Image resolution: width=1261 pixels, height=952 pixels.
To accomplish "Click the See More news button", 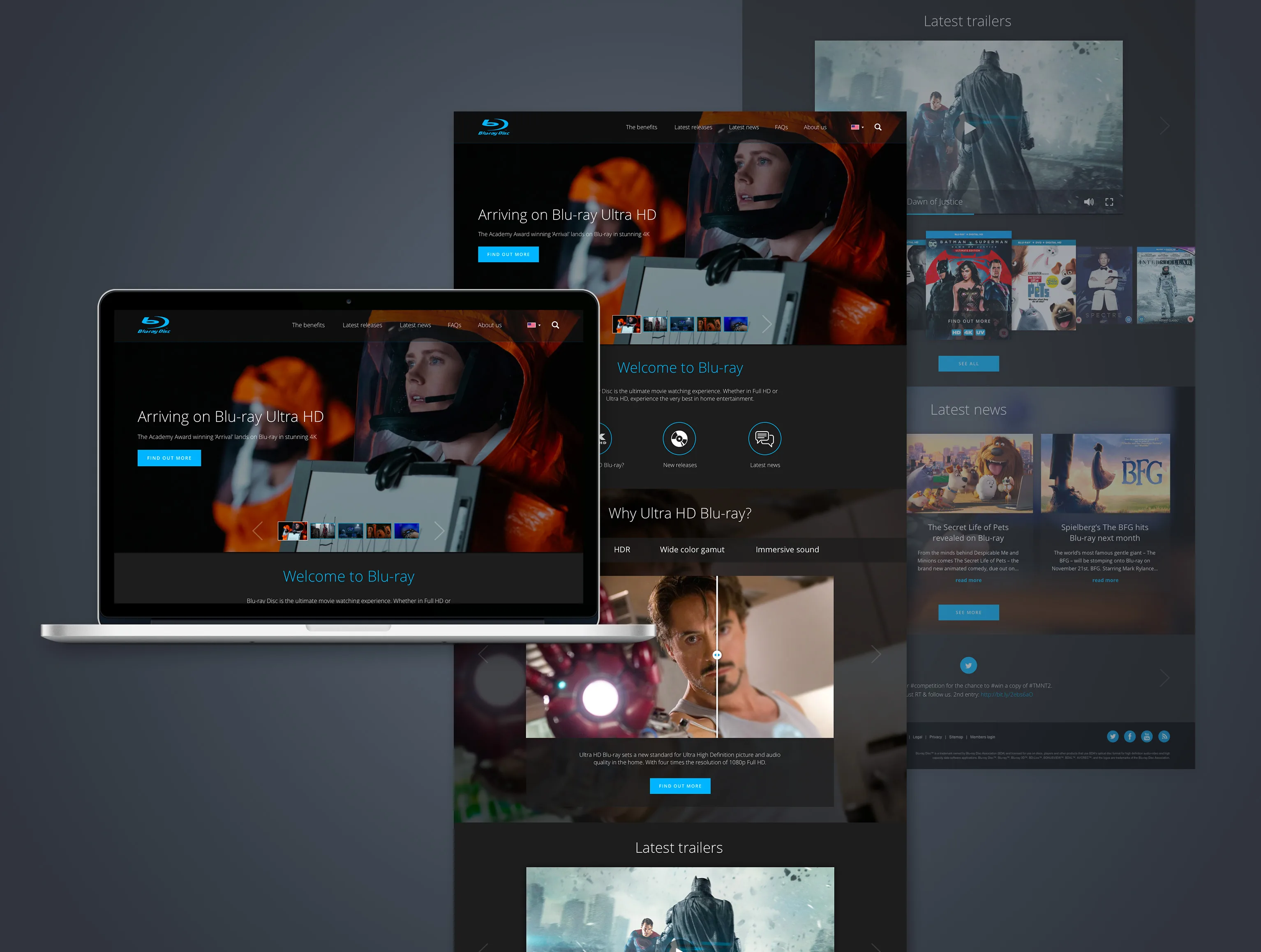I will 968,612.
